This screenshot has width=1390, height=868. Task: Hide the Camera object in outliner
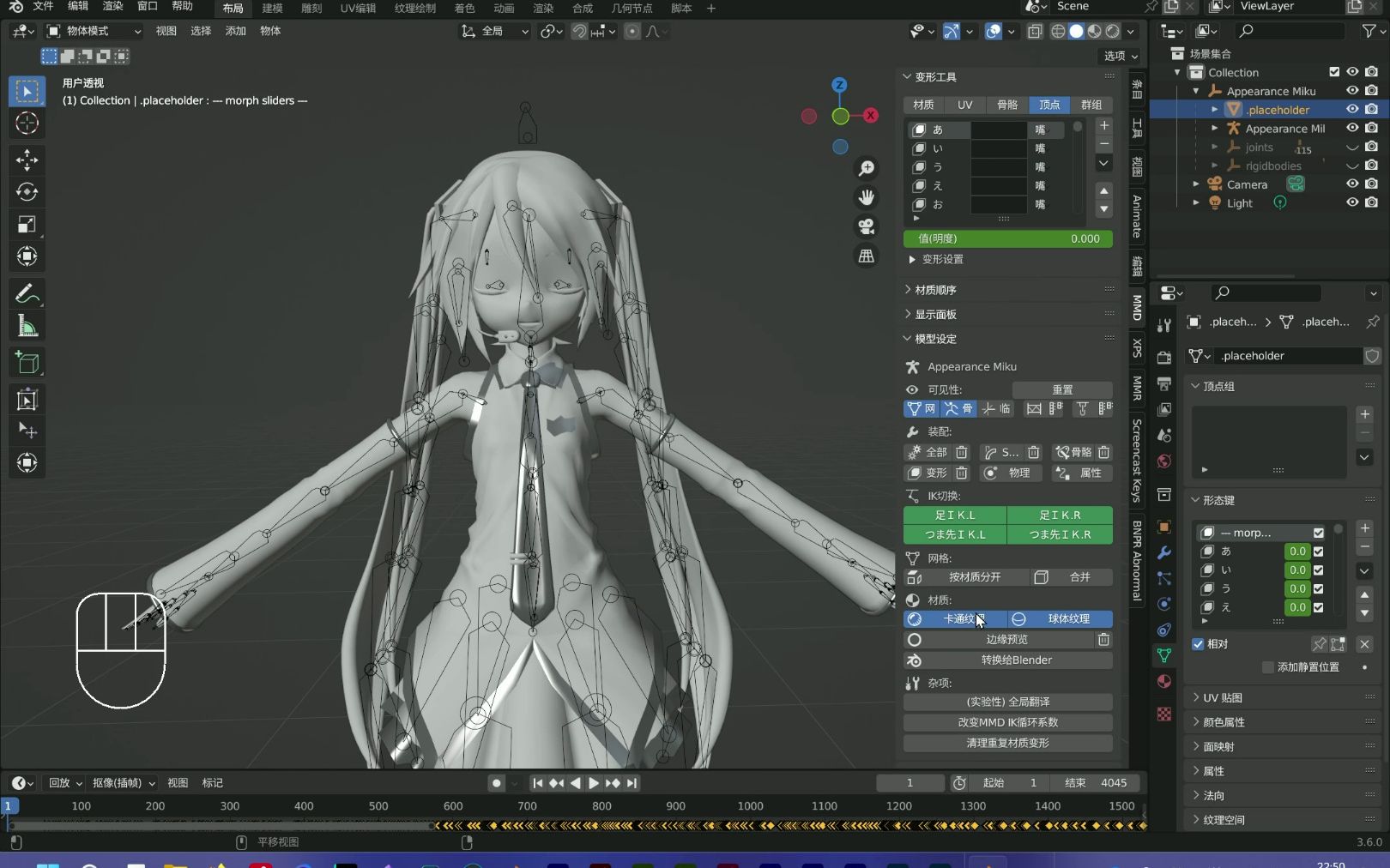point(1352,184)
